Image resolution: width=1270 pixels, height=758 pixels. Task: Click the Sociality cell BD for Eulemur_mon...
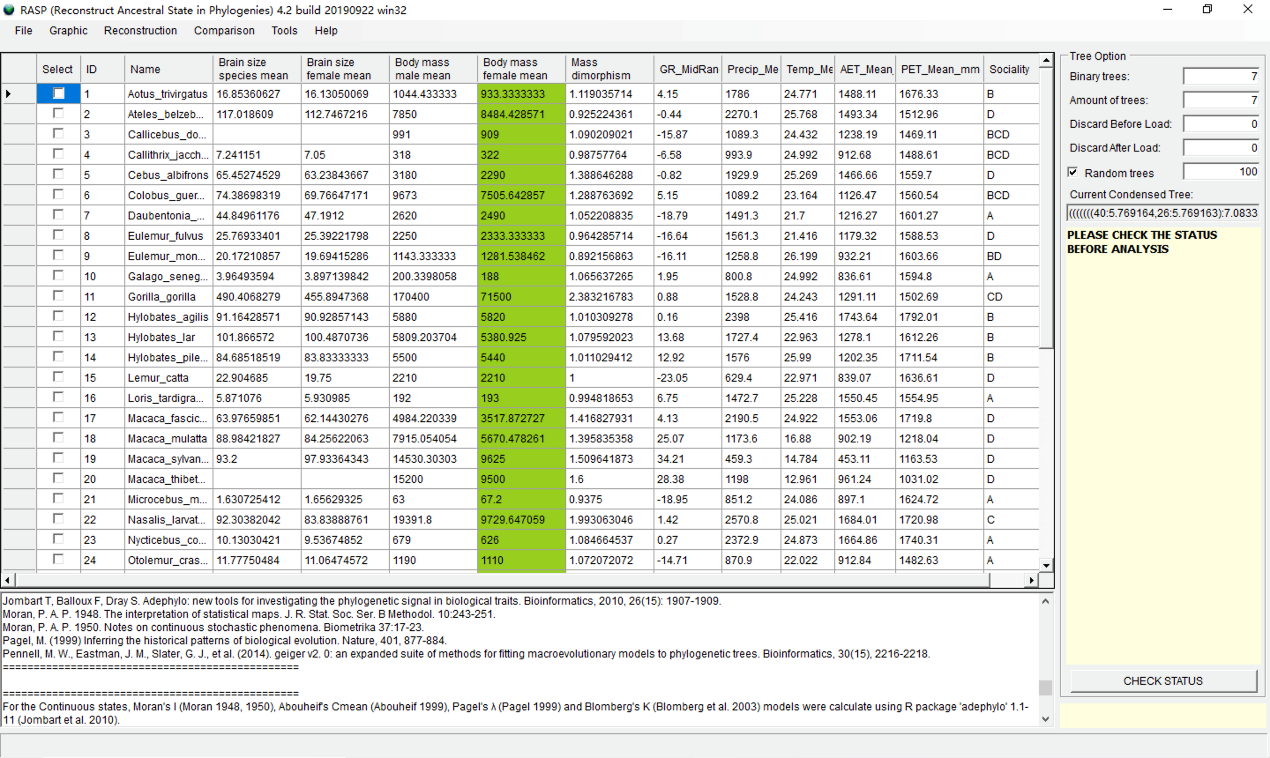click(x=1011, y=256)
